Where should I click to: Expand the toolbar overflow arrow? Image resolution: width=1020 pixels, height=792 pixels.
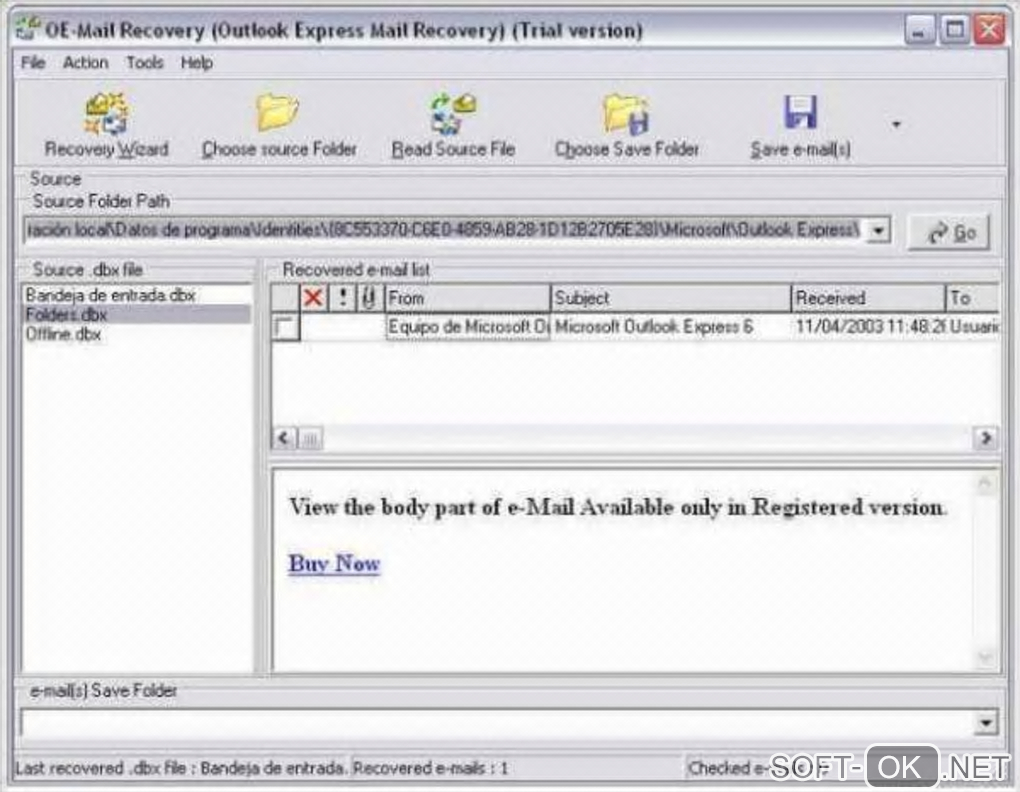[x=896, y=124]
